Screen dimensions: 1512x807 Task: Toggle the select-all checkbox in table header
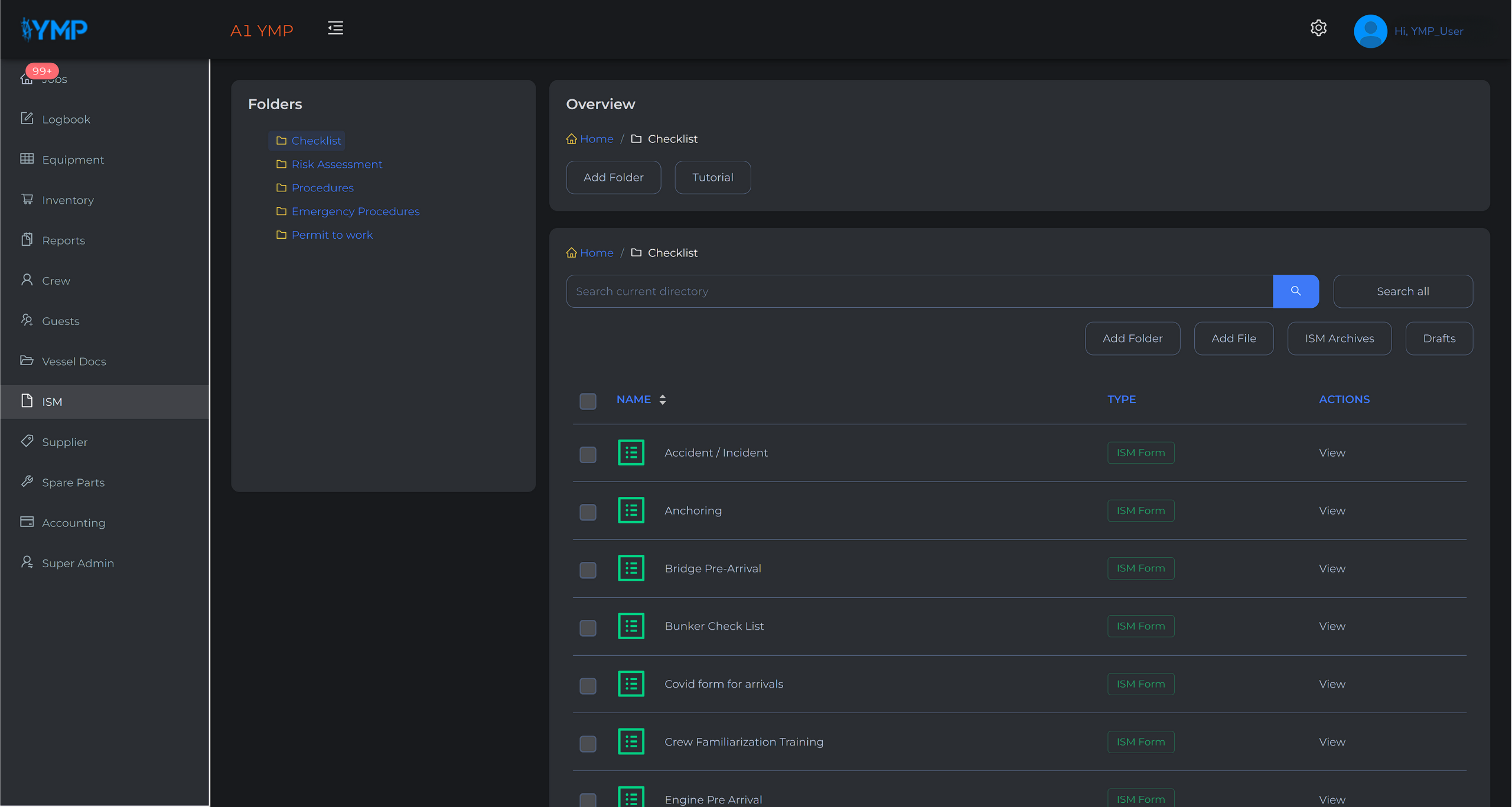[x=588, y=401]
